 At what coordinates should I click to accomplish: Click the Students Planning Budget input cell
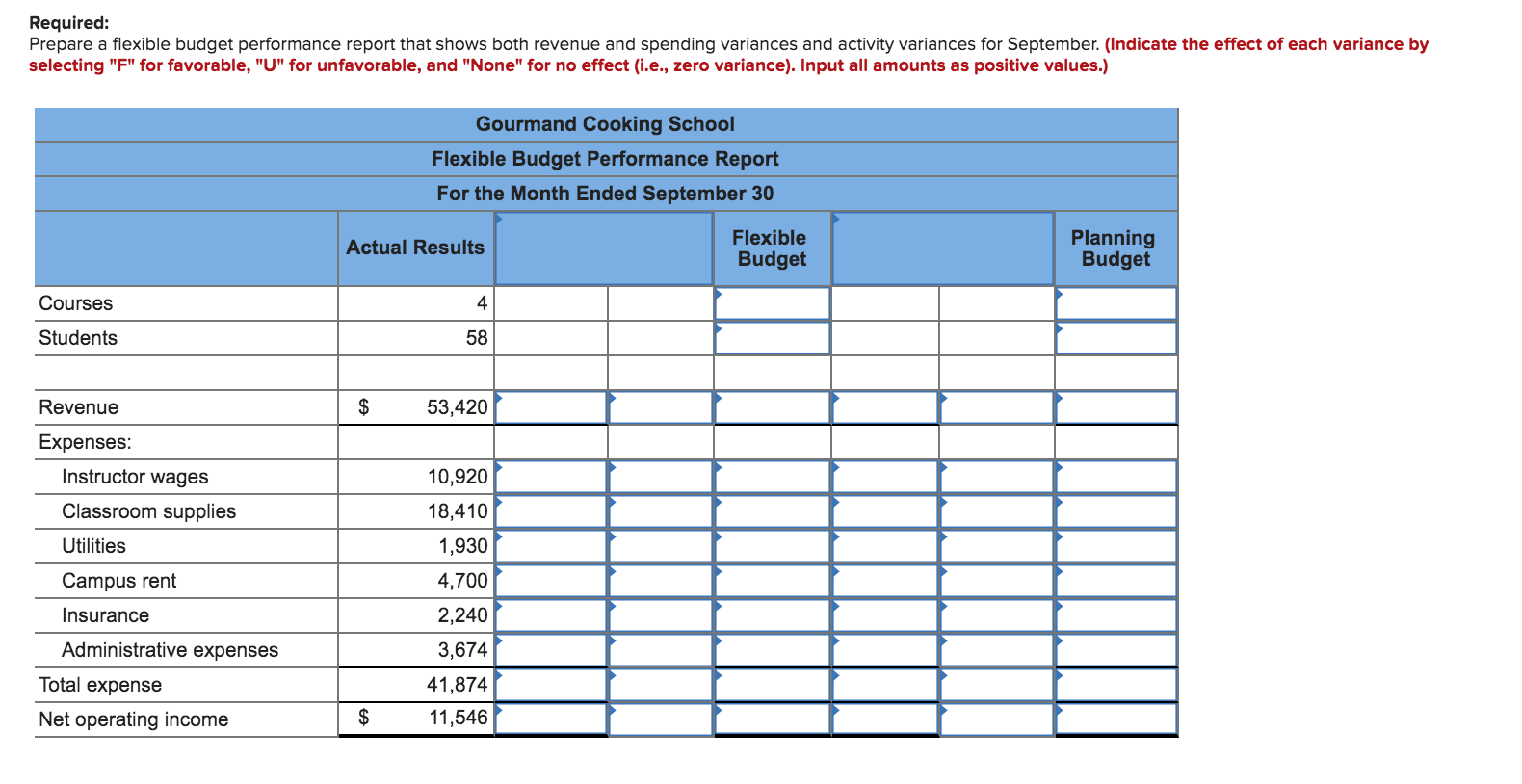click(x=1115, y=338)
